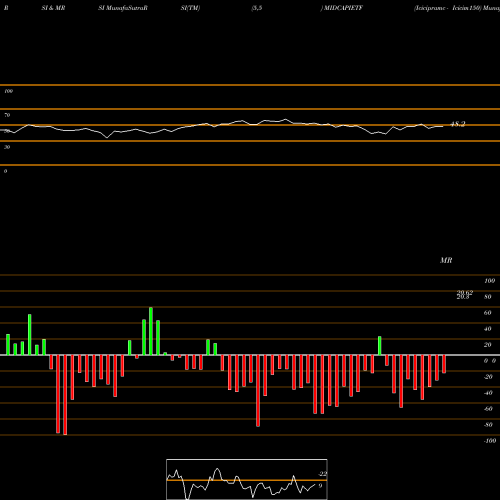The image size is (500, 500).
Task: Click the RSI 70 level label
Action: pyautogui.click(x=7, y=115)
